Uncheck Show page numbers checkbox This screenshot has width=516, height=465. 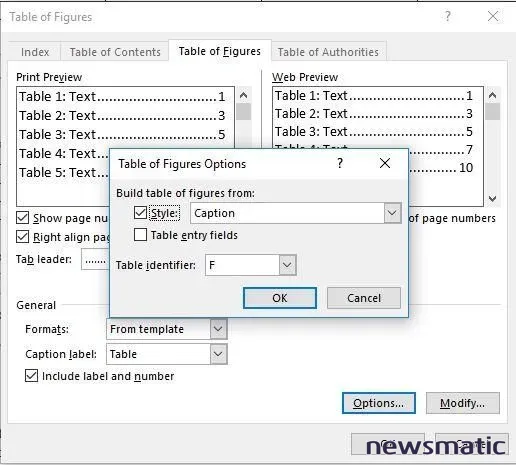pyautogui.click(x=22, y=218)
